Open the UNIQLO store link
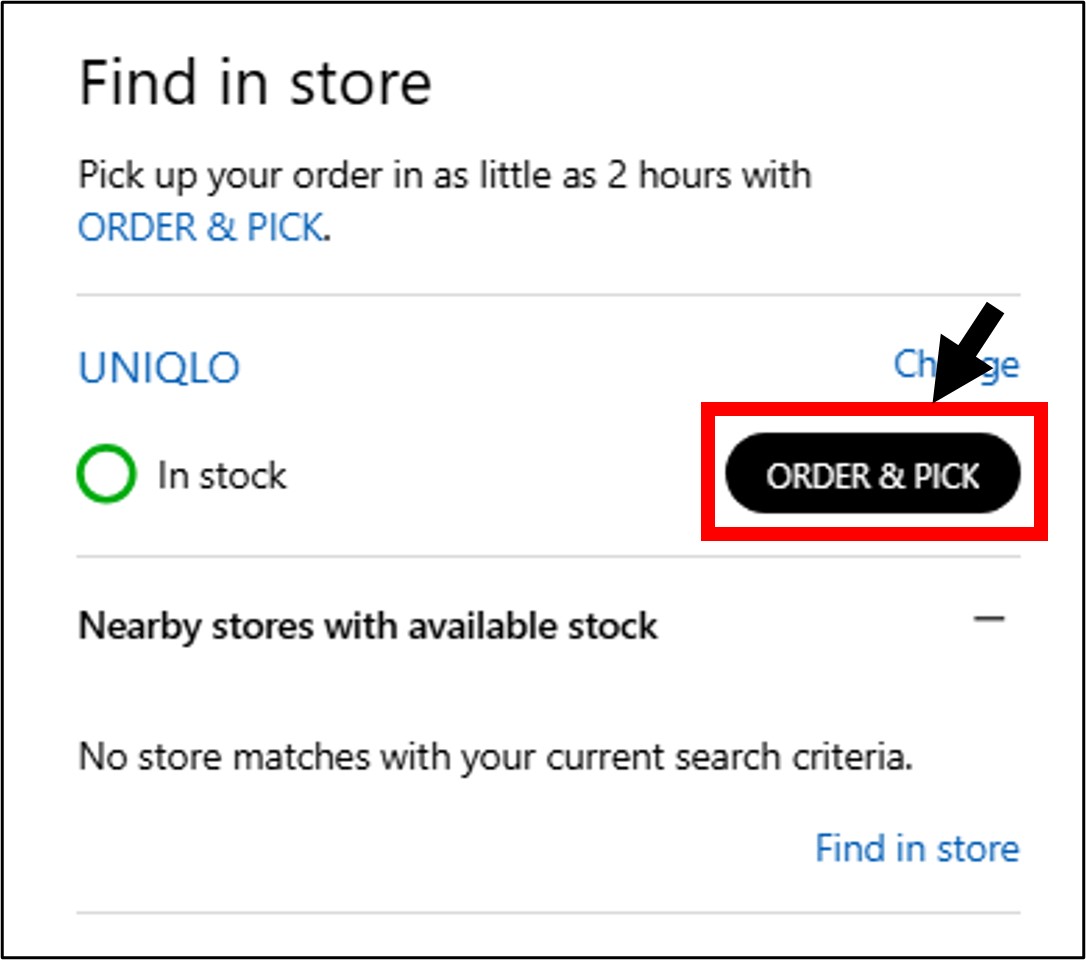The image size is (1086, 960). [x=159, y=368]
